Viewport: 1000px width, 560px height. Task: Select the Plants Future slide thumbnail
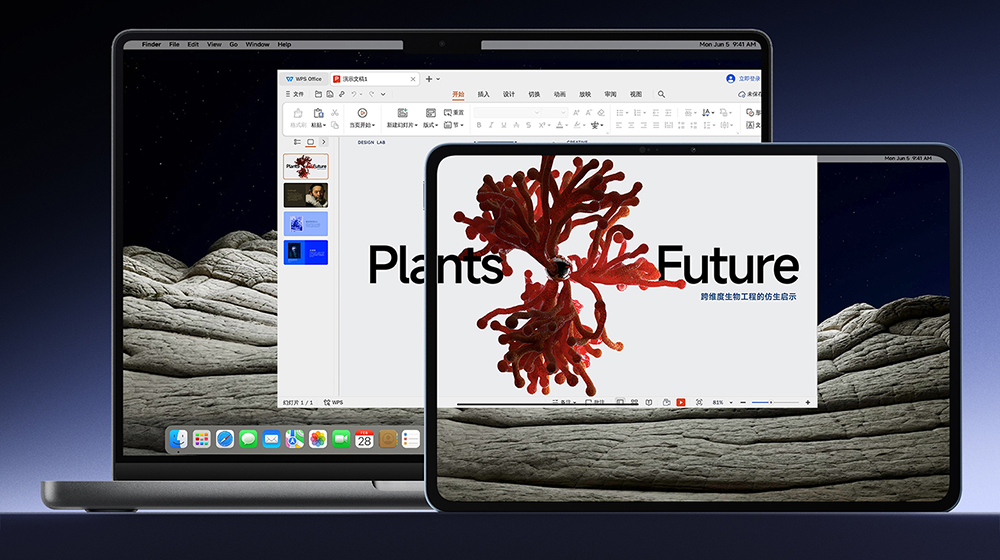coord(306,166)
